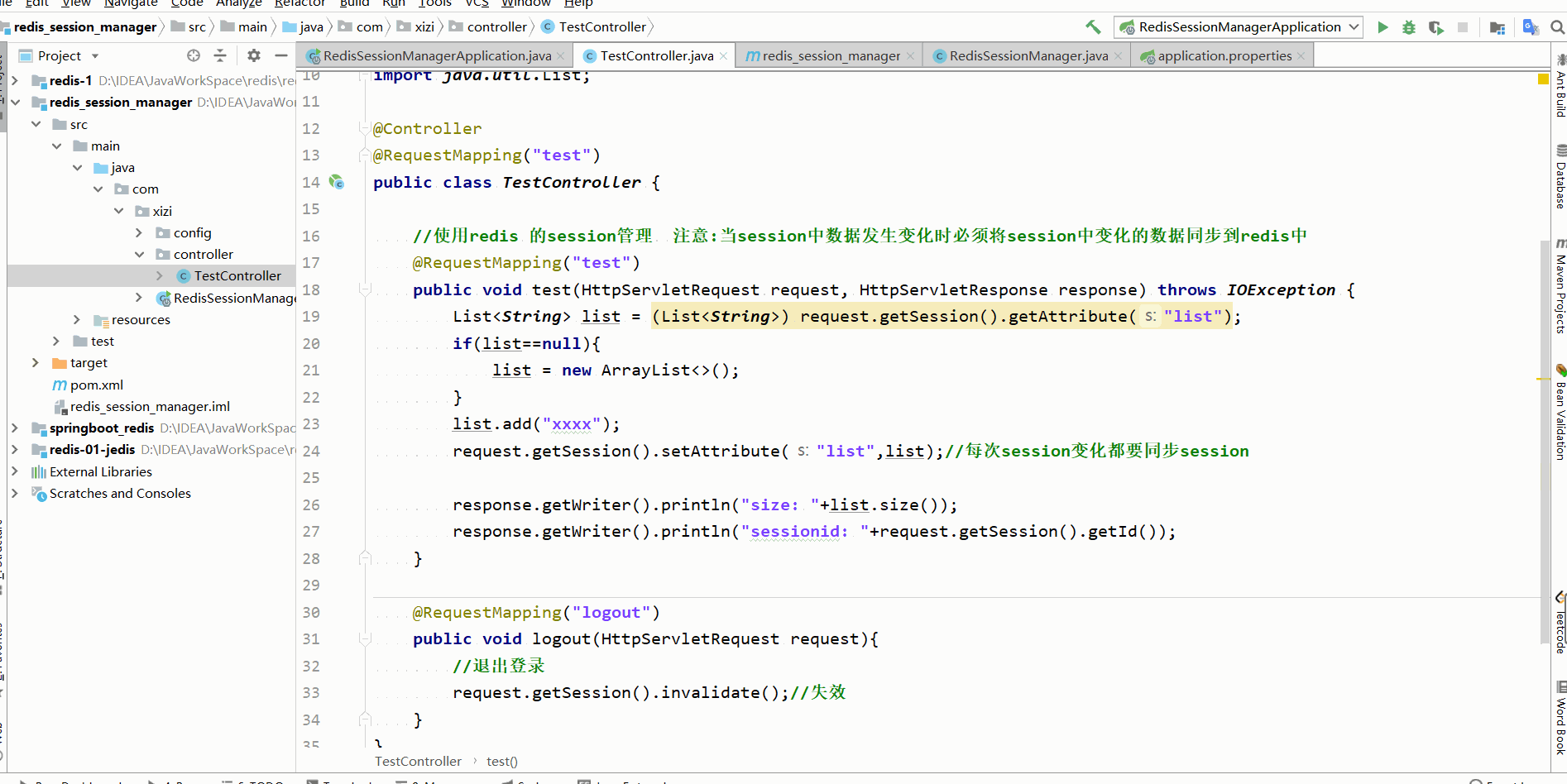Image resolution: width=1567 pixels, height=784 pixels.
Task: Fold the test method at line 18
Action: pos(364,289)
